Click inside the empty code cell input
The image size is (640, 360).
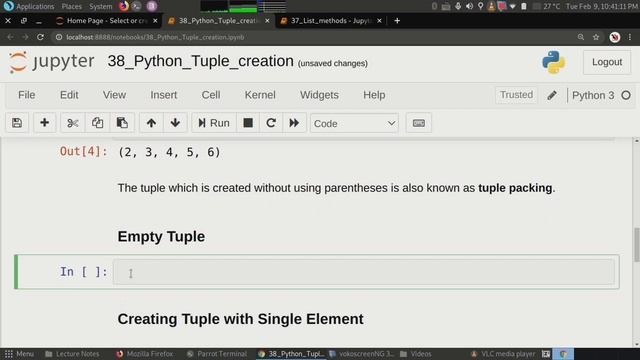tap(363, 272)
